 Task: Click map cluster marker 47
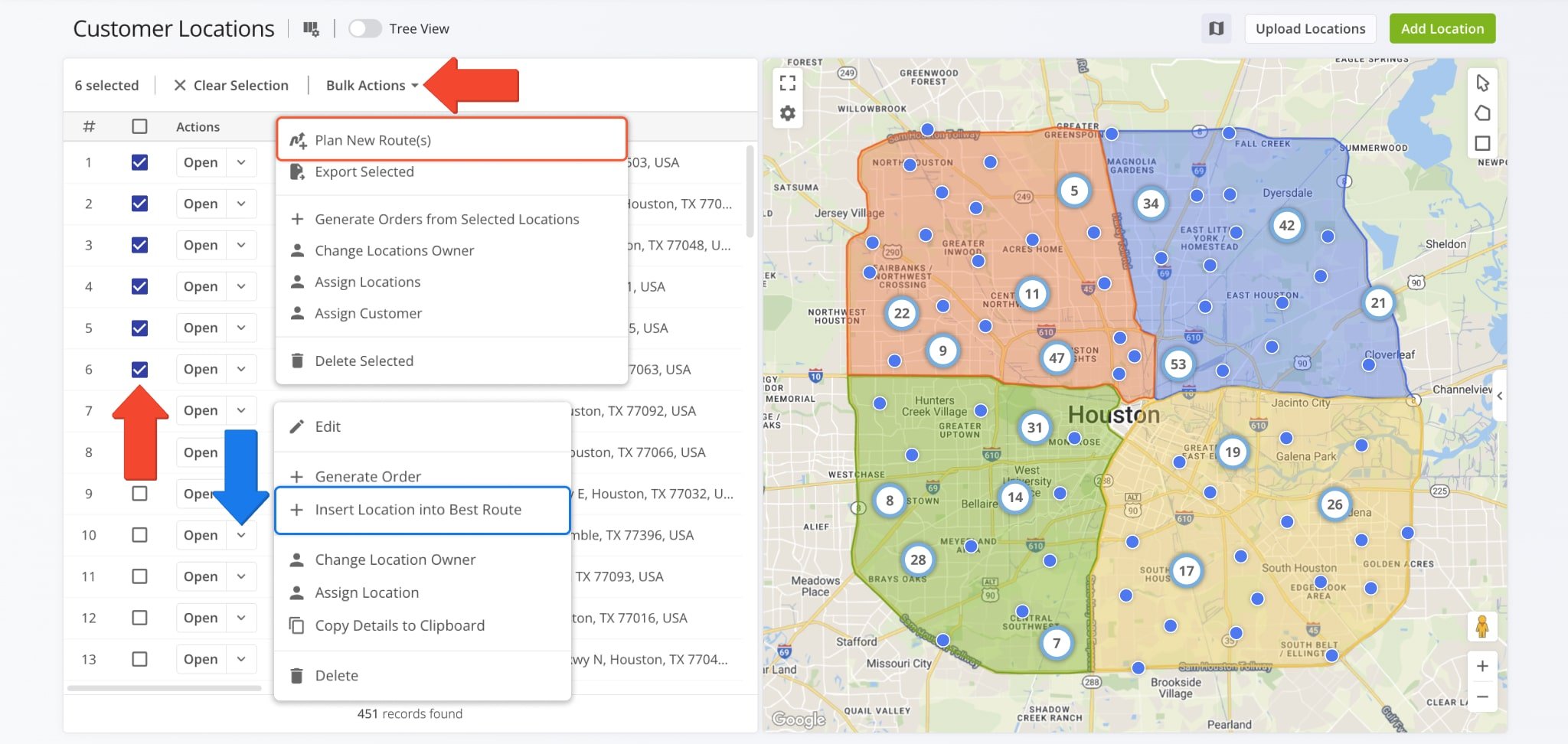click(x=1057, y=357)
